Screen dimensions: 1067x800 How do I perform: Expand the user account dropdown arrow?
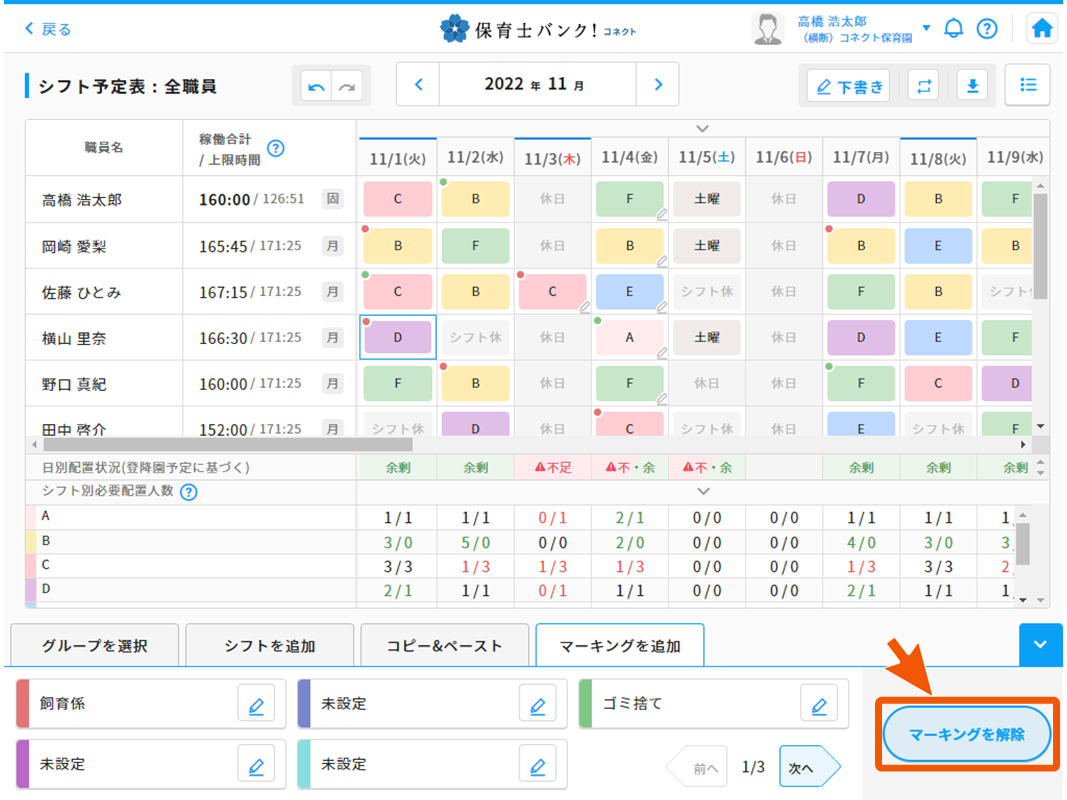coord(926,28)
